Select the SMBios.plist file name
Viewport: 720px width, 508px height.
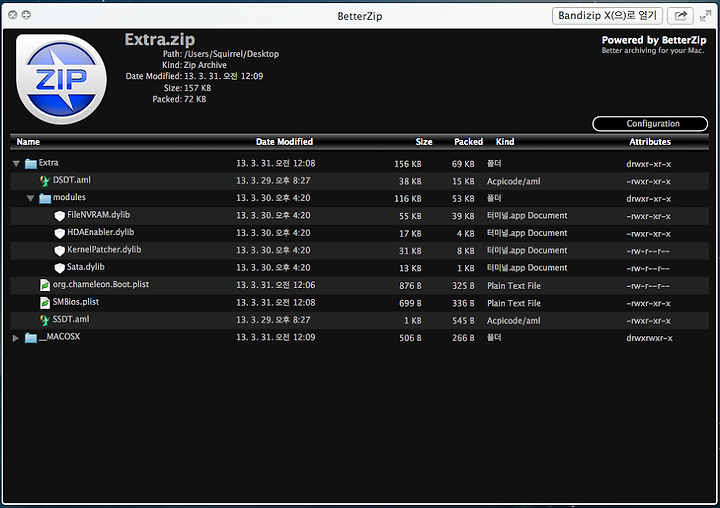(76, 302)
